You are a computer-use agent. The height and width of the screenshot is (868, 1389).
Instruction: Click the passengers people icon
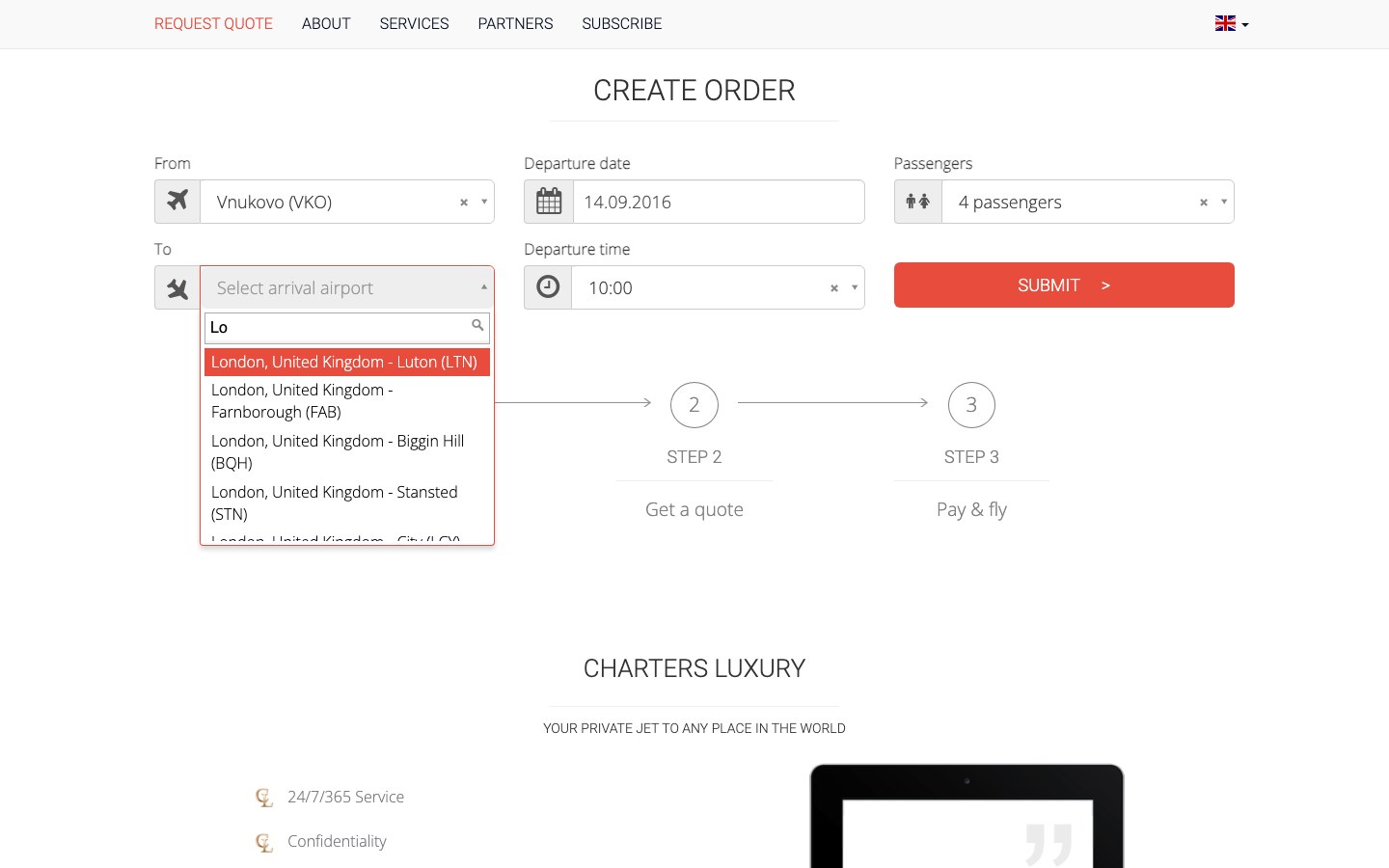(x=918, y=202)
